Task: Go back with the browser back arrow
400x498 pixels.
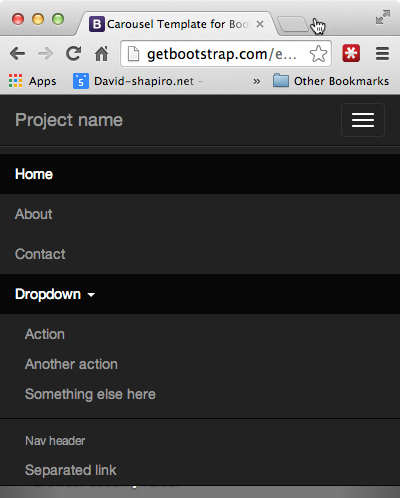Action: [x=18, y=54]
